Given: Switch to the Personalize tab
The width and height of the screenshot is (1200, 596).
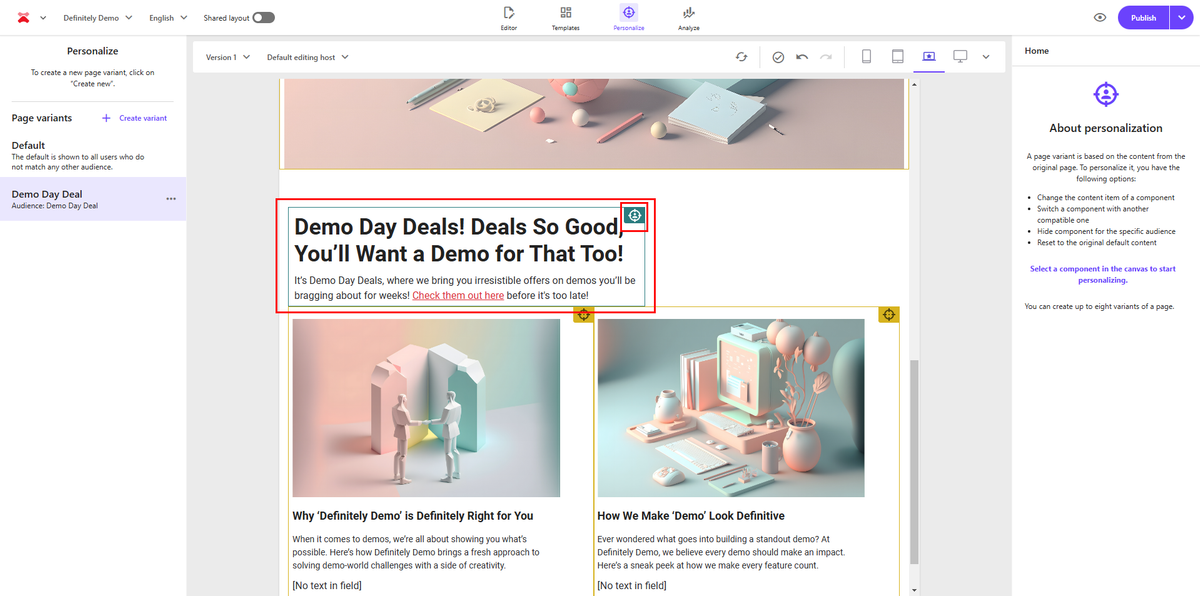Looking at the screenshot, I should 628,17.
